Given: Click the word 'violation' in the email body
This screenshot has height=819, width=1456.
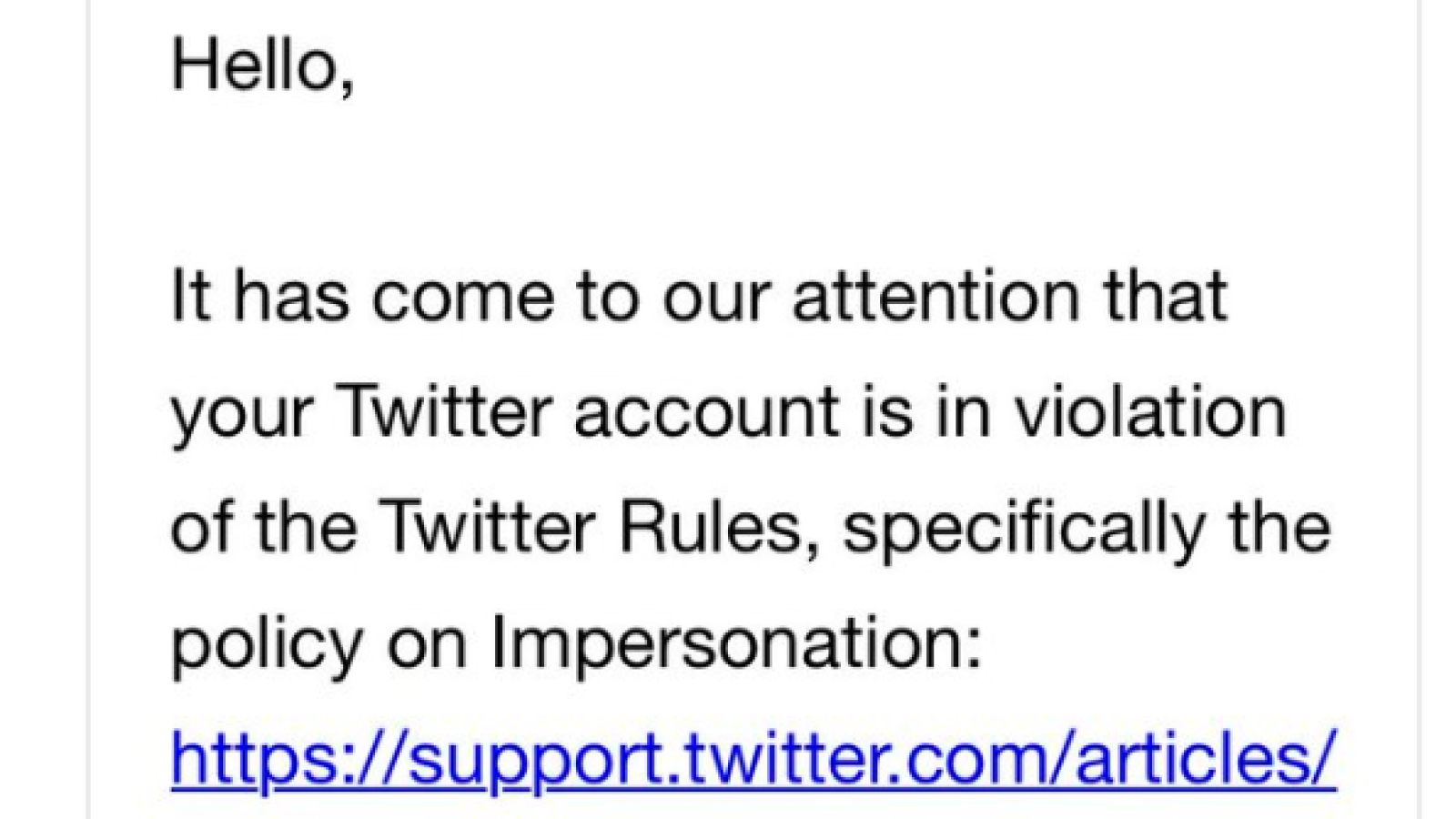Looking at the screenshot, I should click(x=1150, y=411).
